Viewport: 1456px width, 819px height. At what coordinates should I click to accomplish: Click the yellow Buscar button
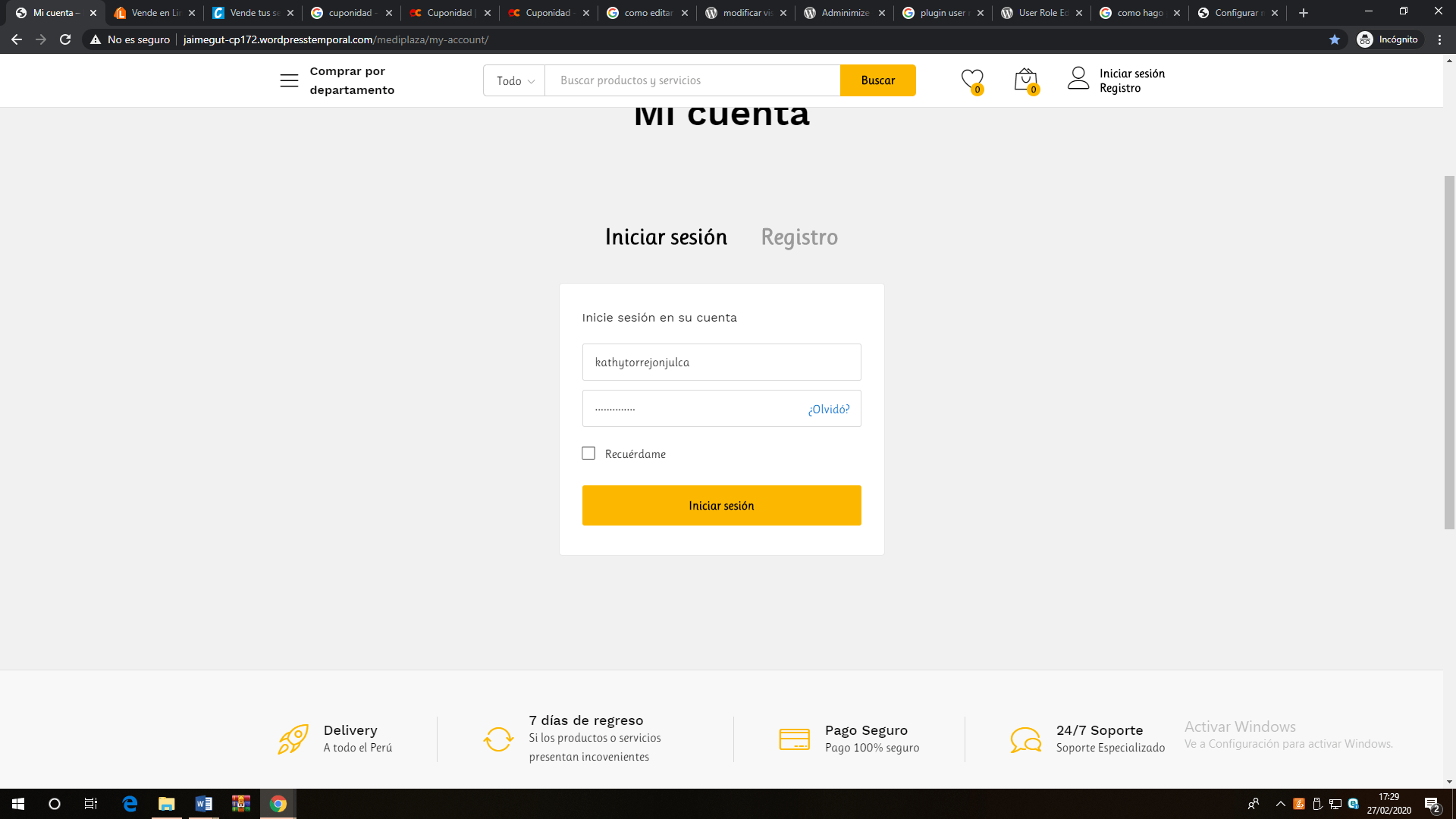[x=878, y=80]
